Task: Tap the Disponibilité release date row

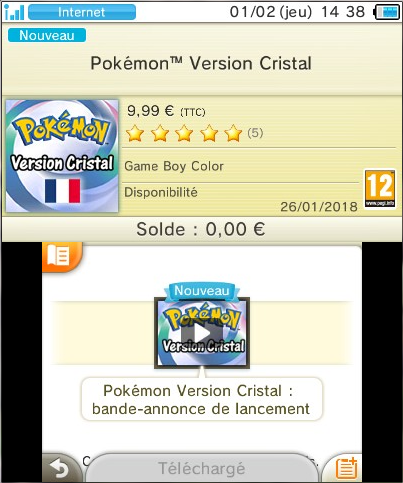Action: [x=240, y=199]
